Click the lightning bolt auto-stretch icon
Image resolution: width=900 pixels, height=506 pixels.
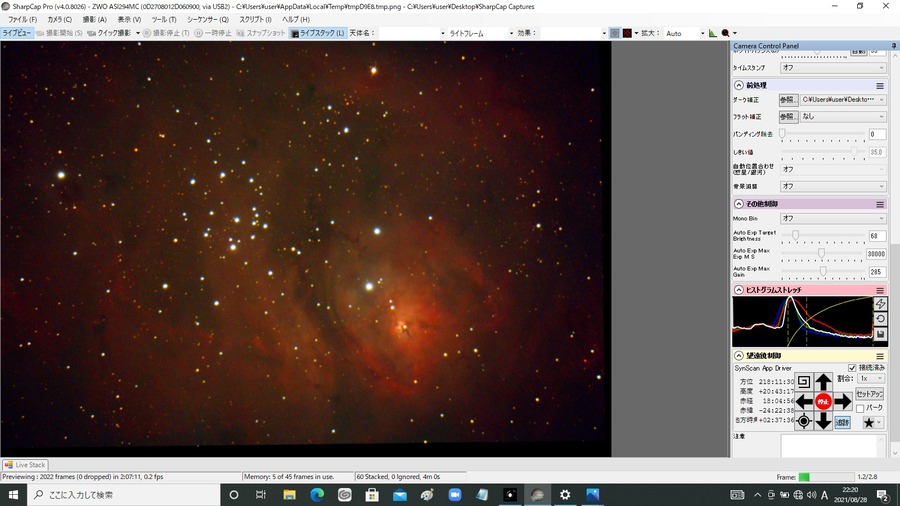click(880, 303)
